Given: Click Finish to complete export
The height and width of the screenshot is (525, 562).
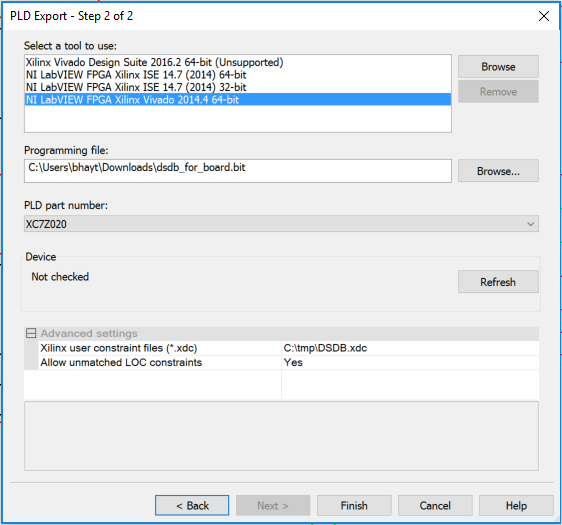Looking at the screenshot, I should (354, 506).
